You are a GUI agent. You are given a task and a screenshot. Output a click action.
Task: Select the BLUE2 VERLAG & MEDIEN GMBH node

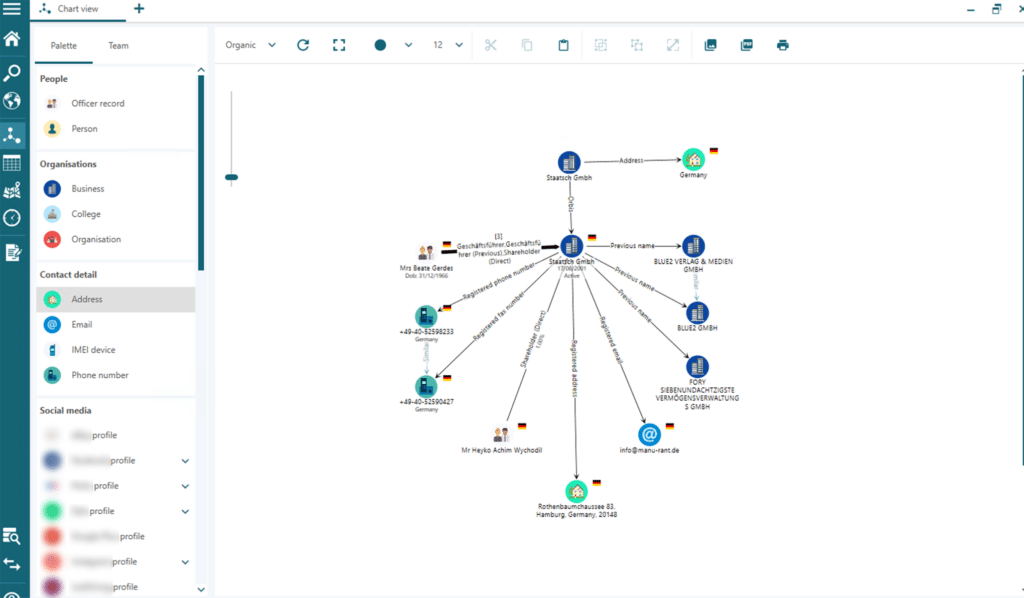(x=693, y=246)
